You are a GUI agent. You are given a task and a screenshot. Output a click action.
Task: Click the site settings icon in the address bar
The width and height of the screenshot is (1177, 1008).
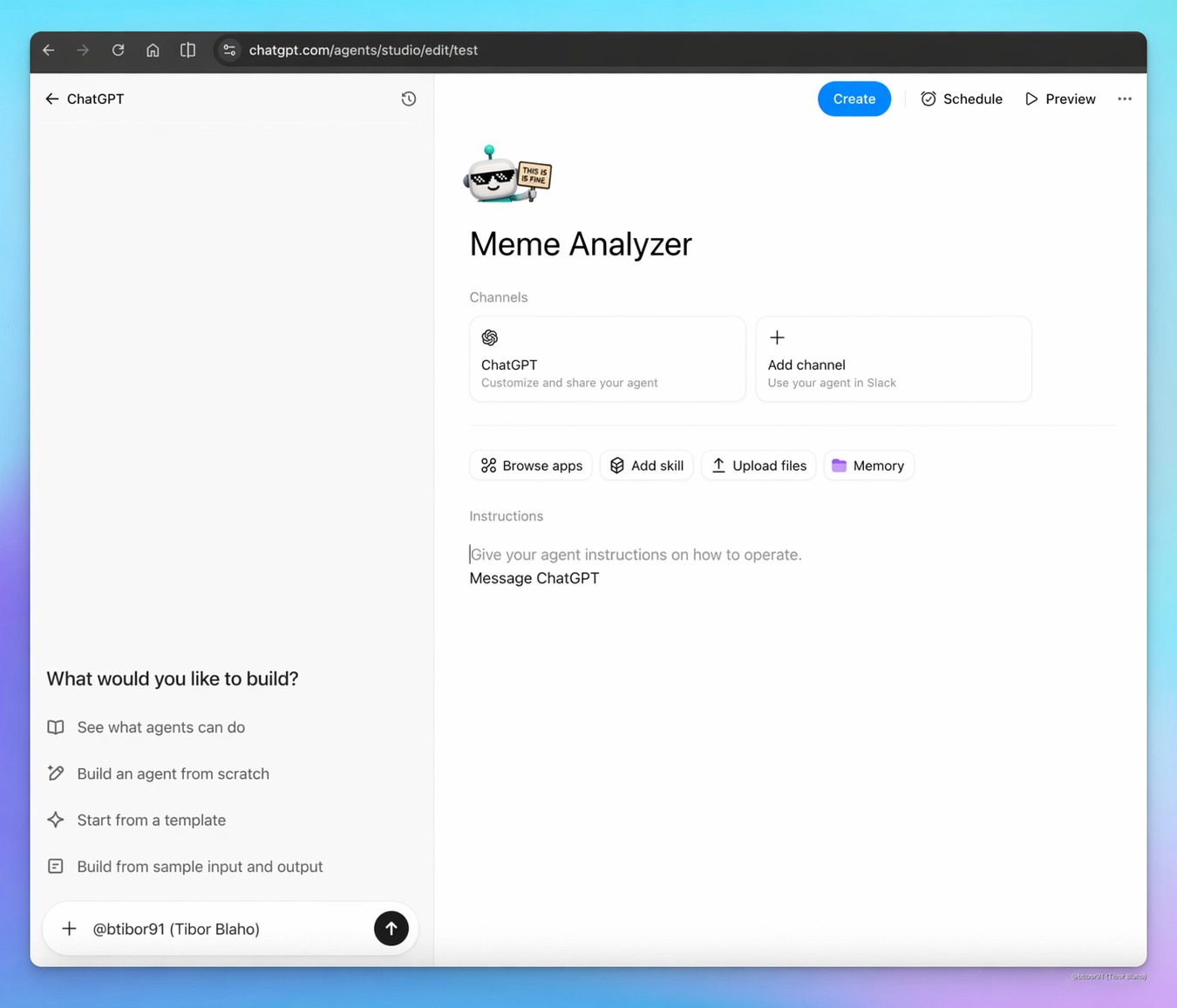229,50
